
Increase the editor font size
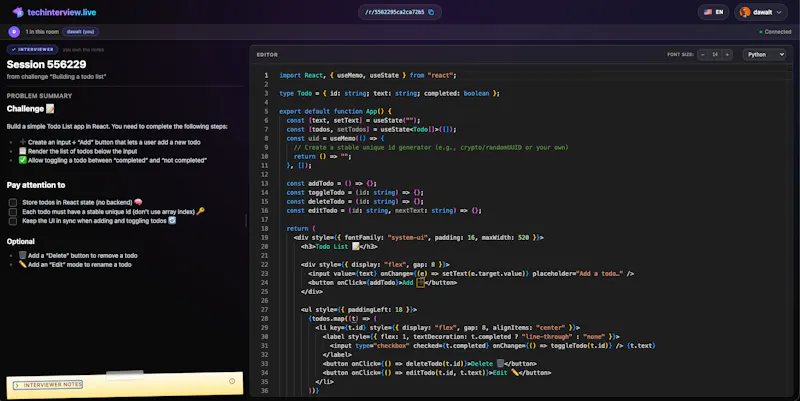(x=727, y=55)
